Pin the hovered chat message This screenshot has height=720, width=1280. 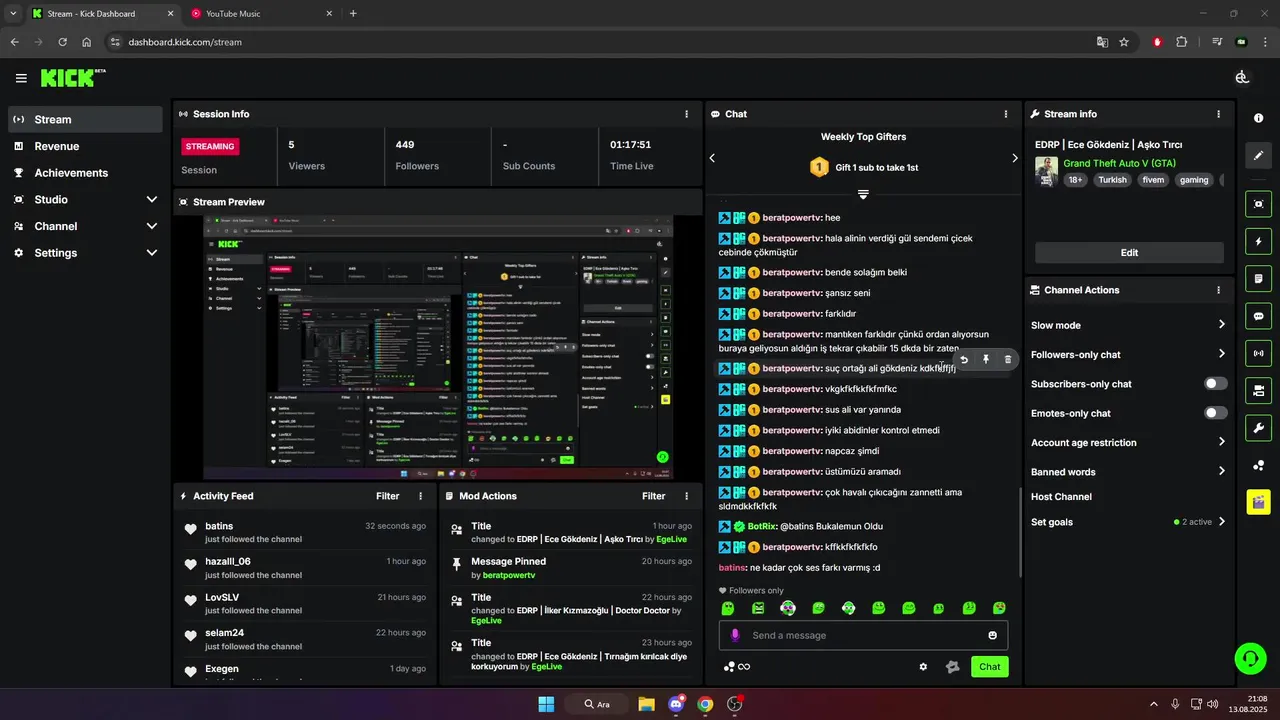click(x=985, y=359)
